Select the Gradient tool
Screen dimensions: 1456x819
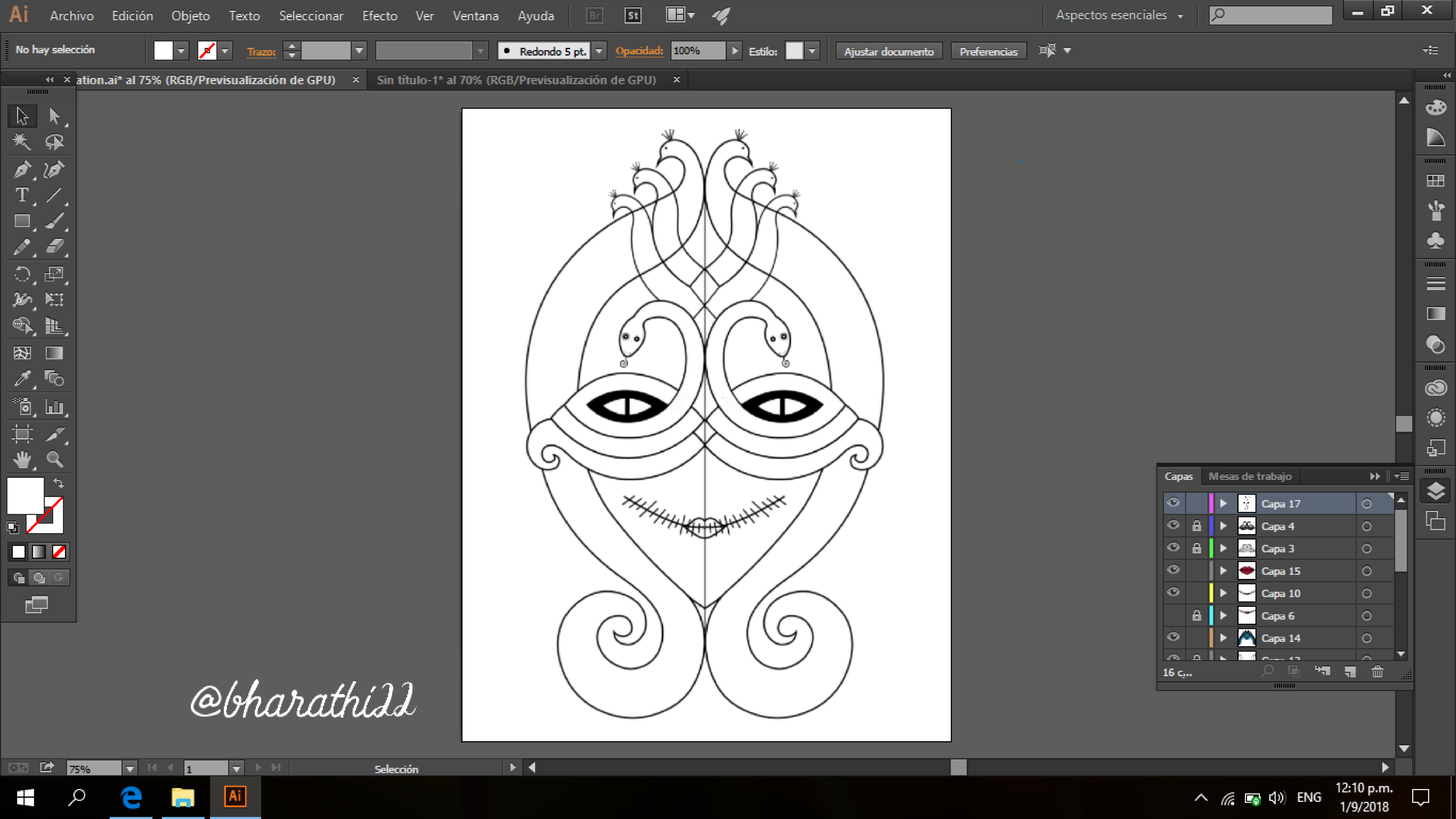pos(54,353)
